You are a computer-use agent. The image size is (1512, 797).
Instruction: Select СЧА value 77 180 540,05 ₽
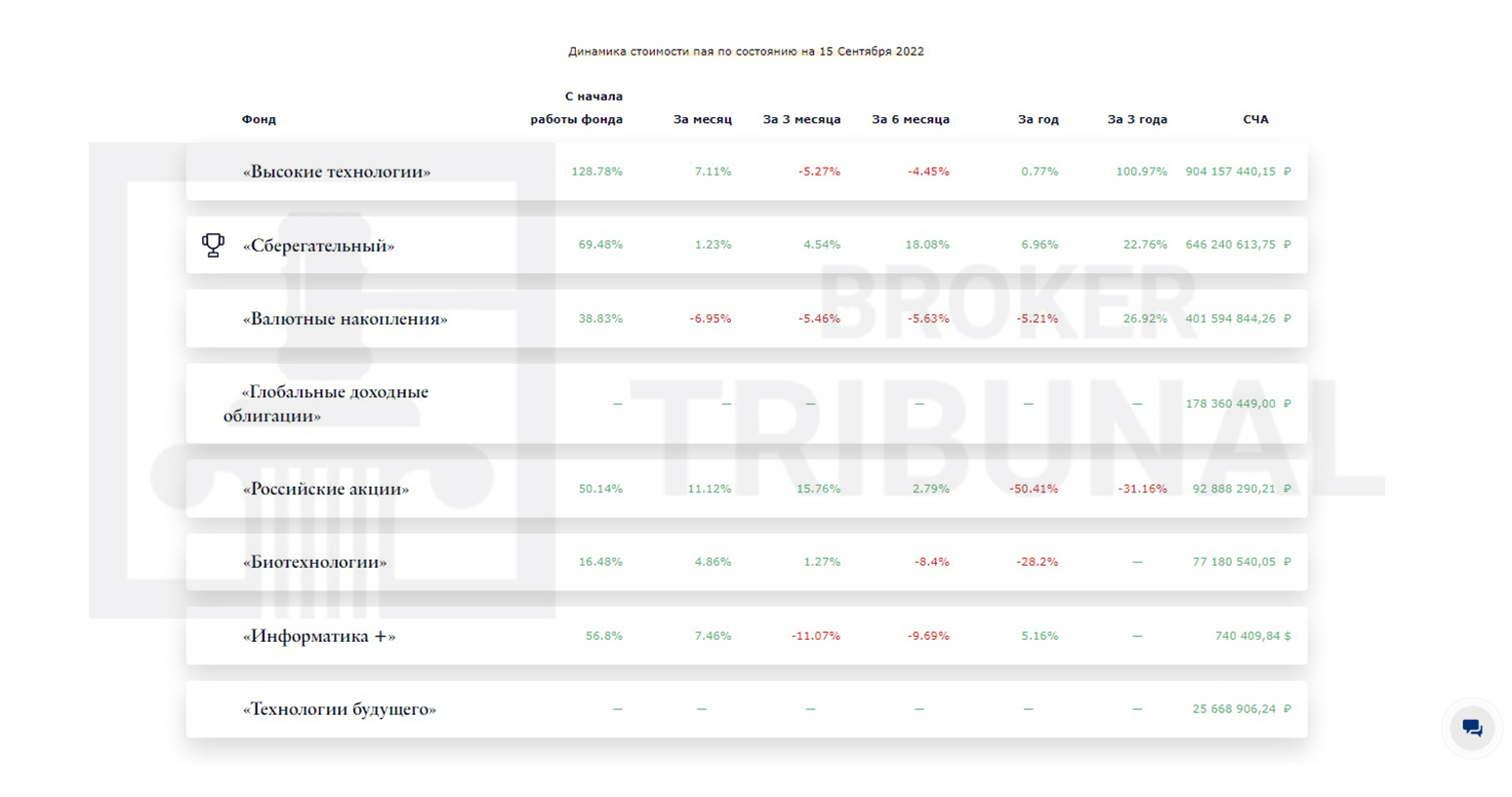point(1242,562)
